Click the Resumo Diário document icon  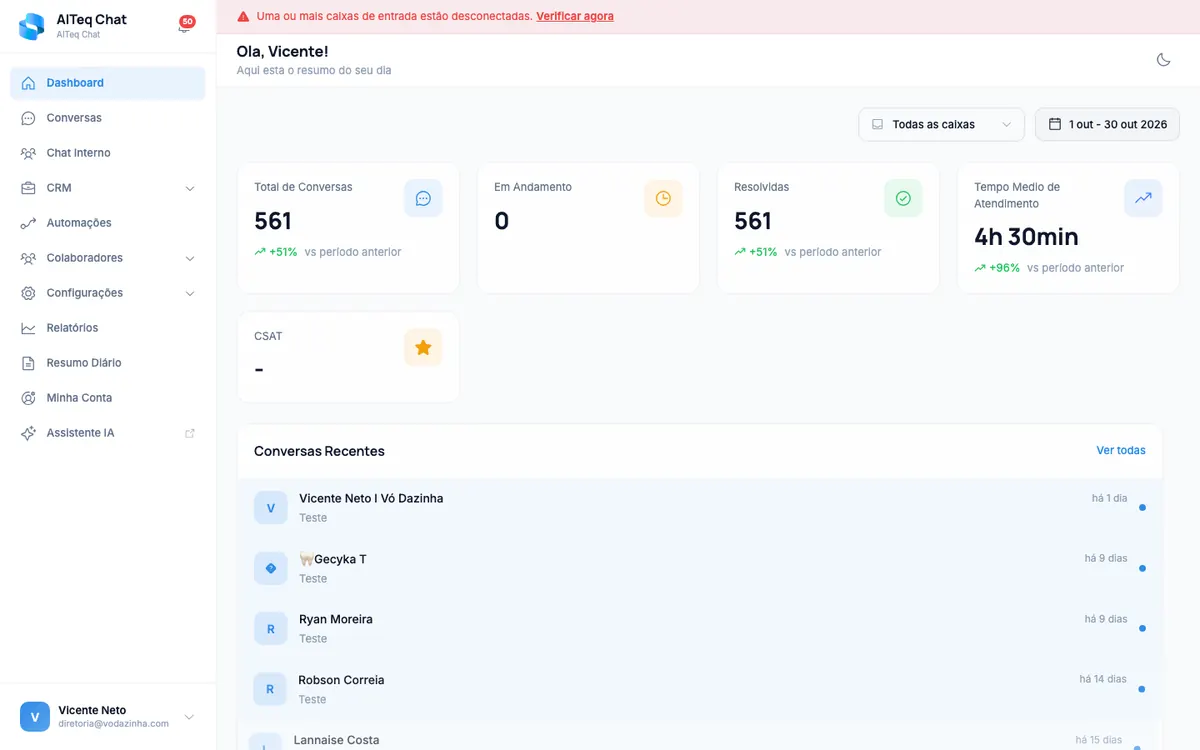tap(28, 363)
